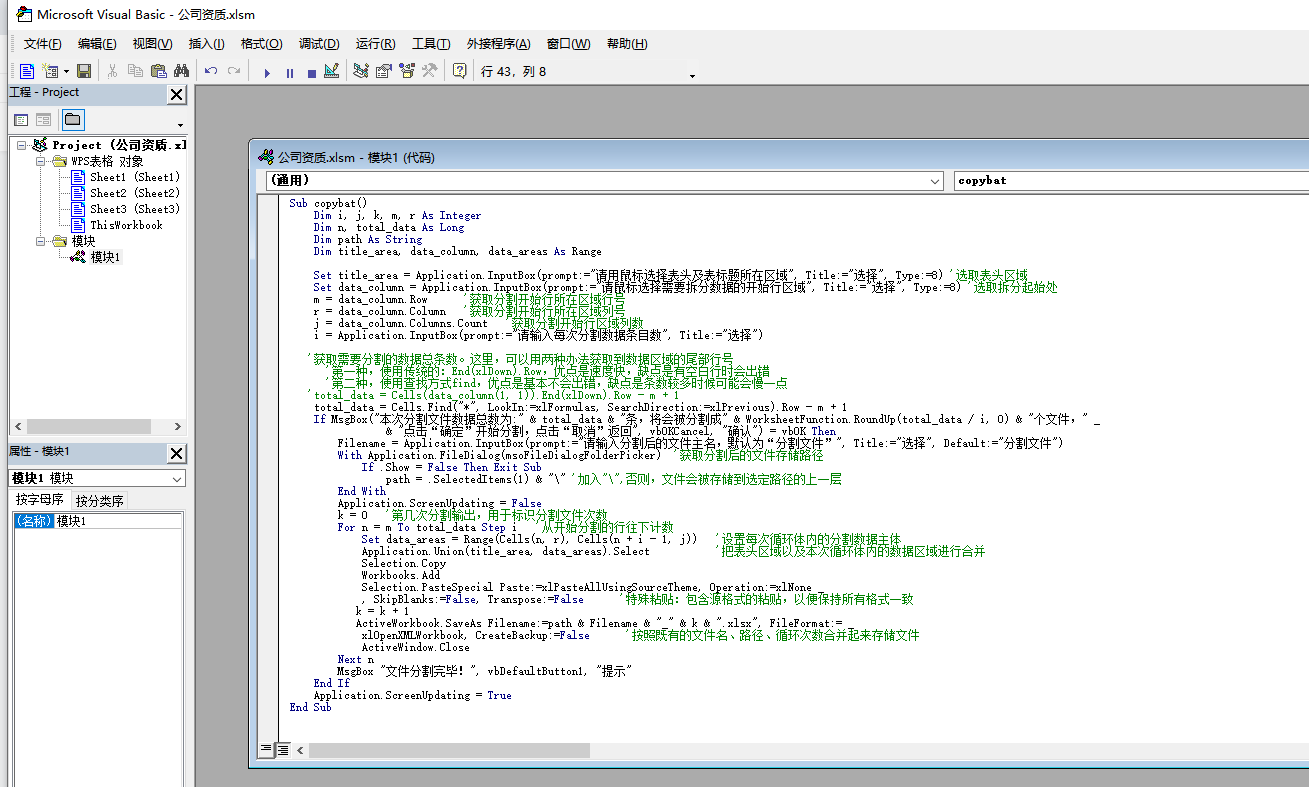
Task: Click the Break pause icon
Action: pyautogui.click(x=290, y=72)
